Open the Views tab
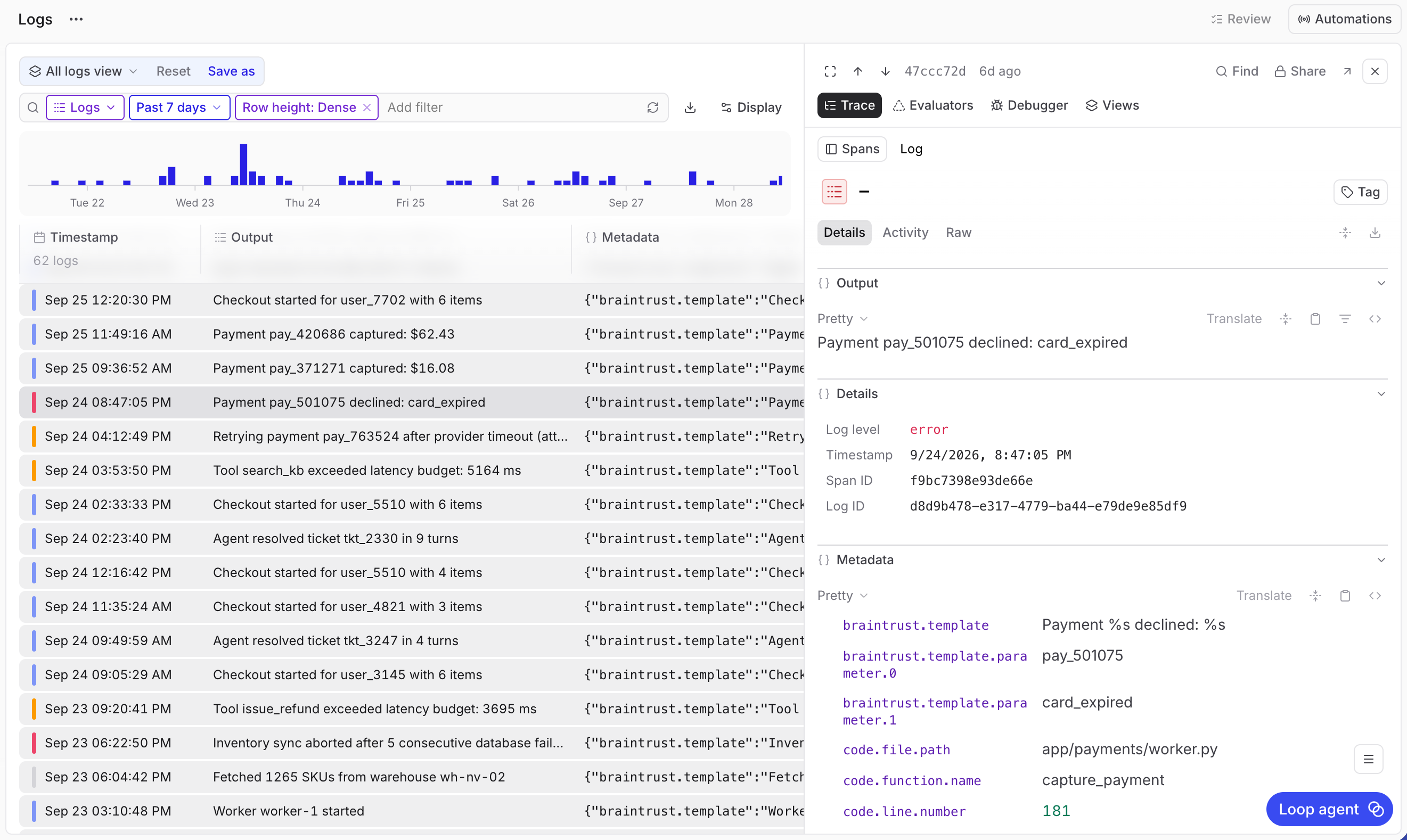 coord(1112,105)
